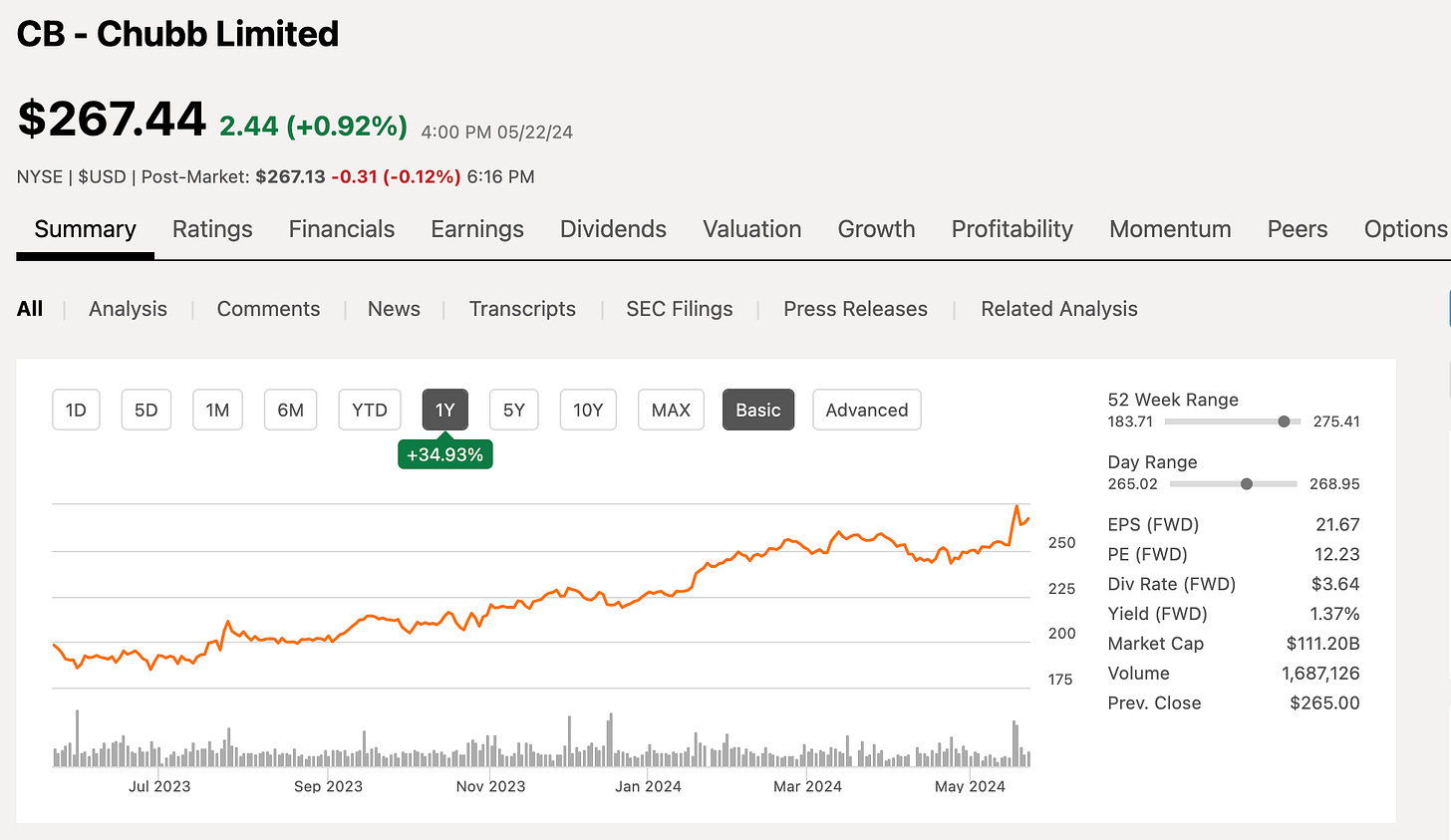Click the post-market price $267.13
This screenshot has height=840, width=1451.
290,176
